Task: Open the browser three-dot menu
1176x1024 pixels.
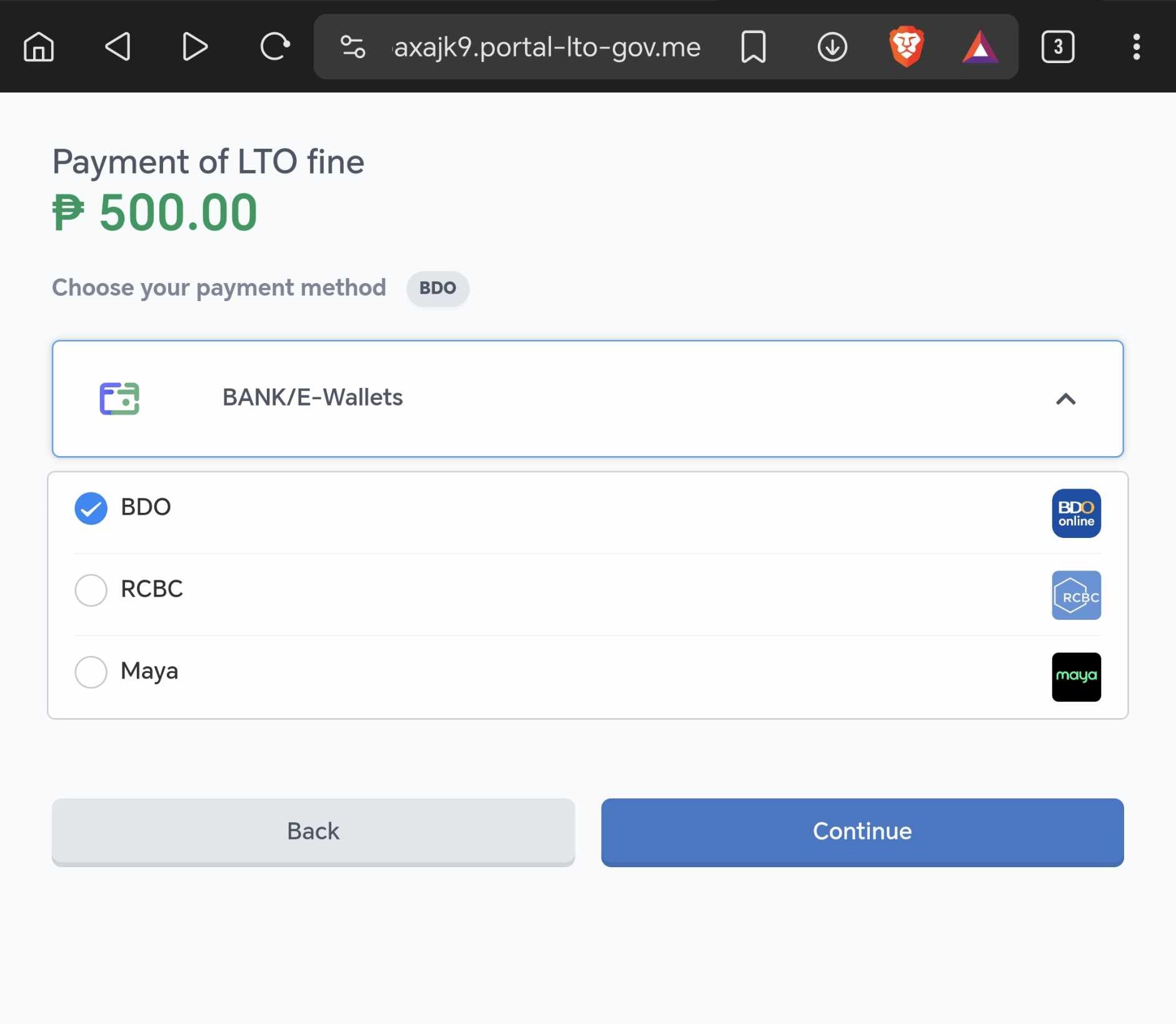Action: point(1136,47)
